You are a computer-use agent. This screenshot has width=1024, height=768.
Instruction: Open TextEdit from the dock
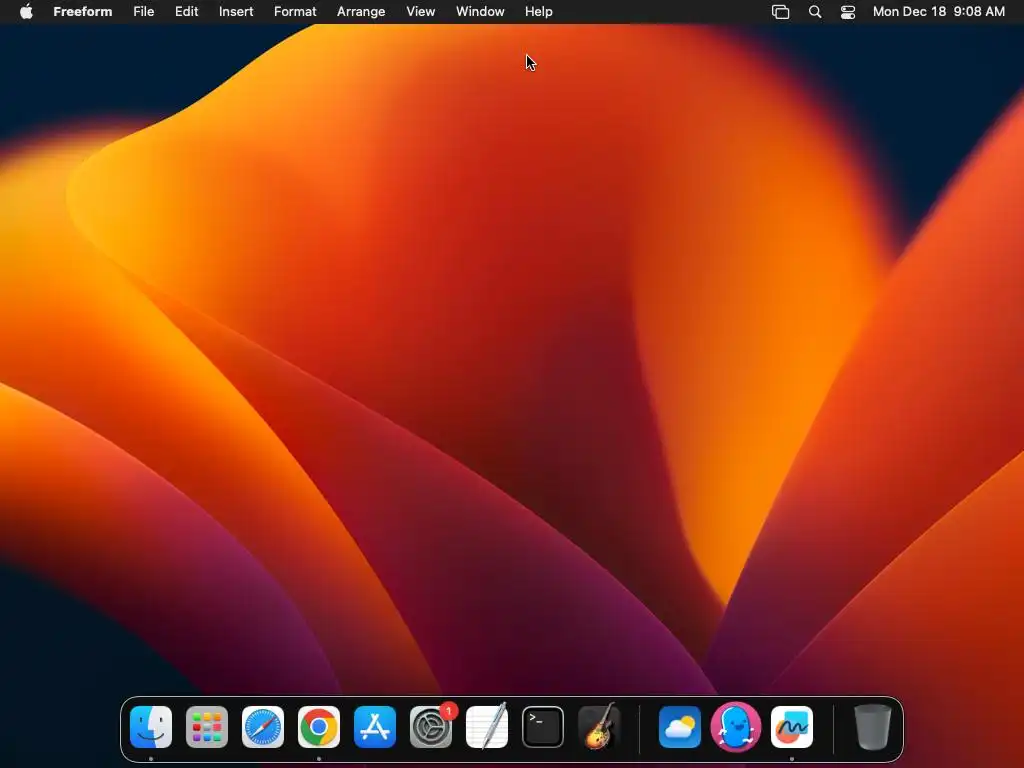pos(487,727)
